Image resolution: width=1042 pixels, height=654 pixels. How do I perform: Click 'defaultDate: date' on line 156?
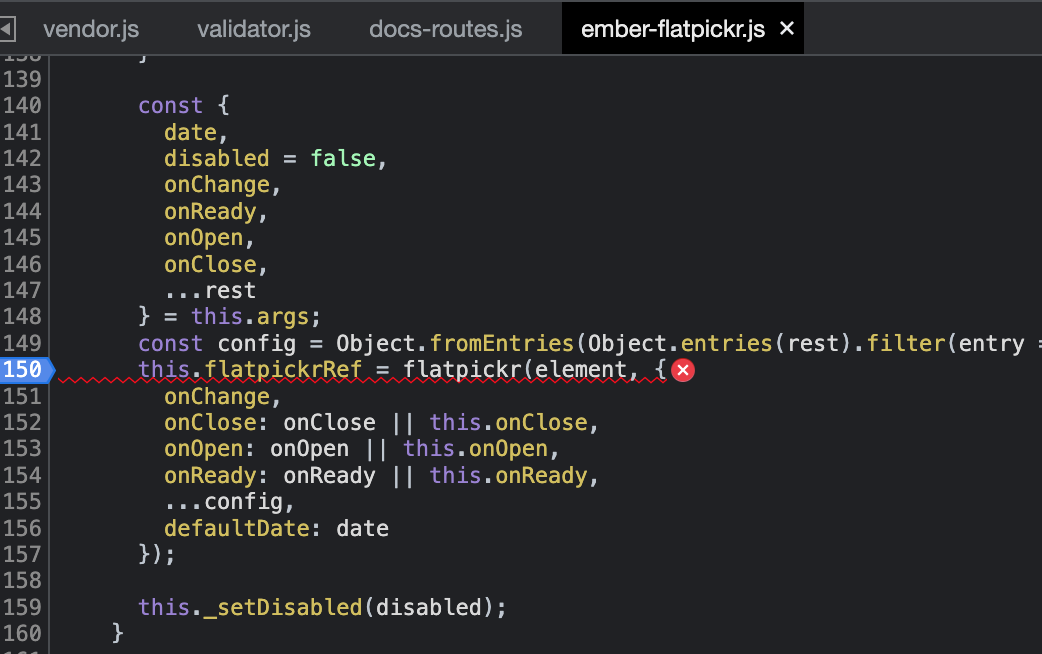(x=276, y=528)
